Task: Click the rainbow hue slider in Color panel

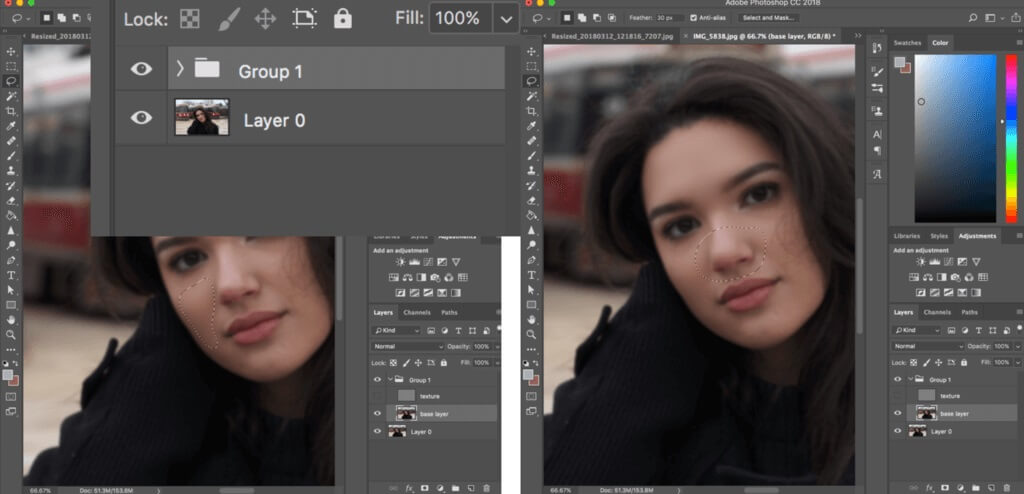Action: click(x=1012, y=139)
